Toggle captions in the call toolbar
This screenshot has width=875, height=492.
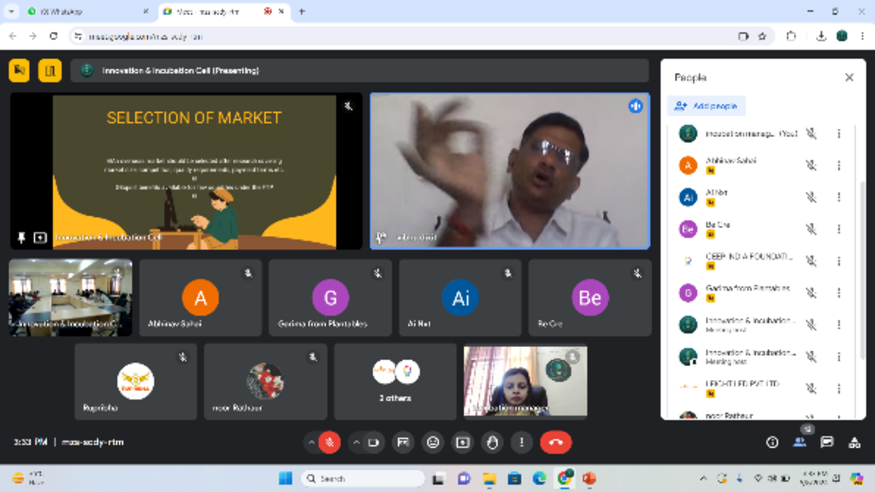tap(404, 442)
